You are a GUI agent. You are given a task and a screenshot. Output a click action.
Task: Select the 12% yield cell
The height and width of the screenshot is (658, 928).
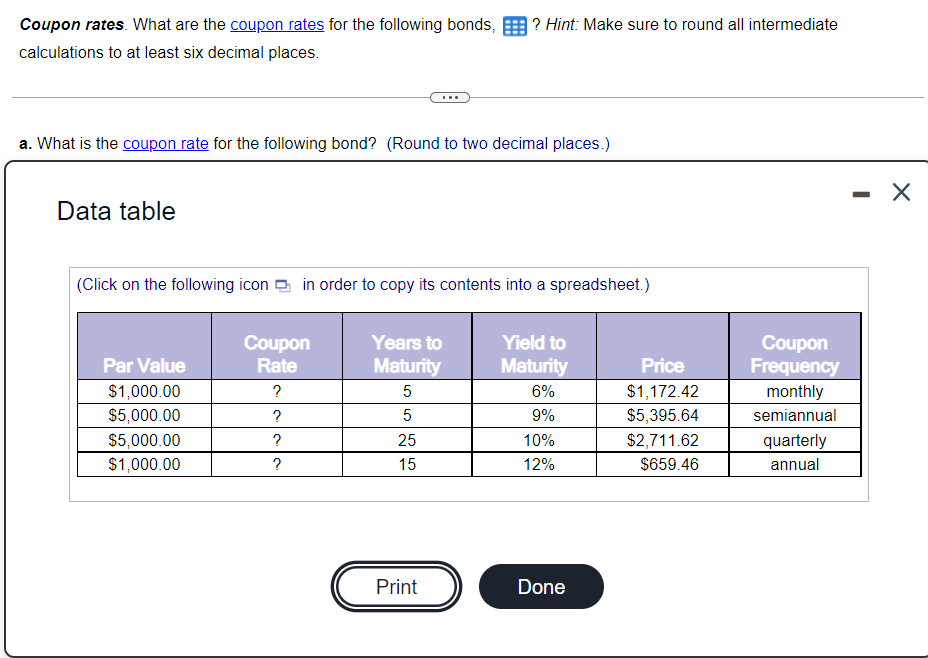click(533, 464)
